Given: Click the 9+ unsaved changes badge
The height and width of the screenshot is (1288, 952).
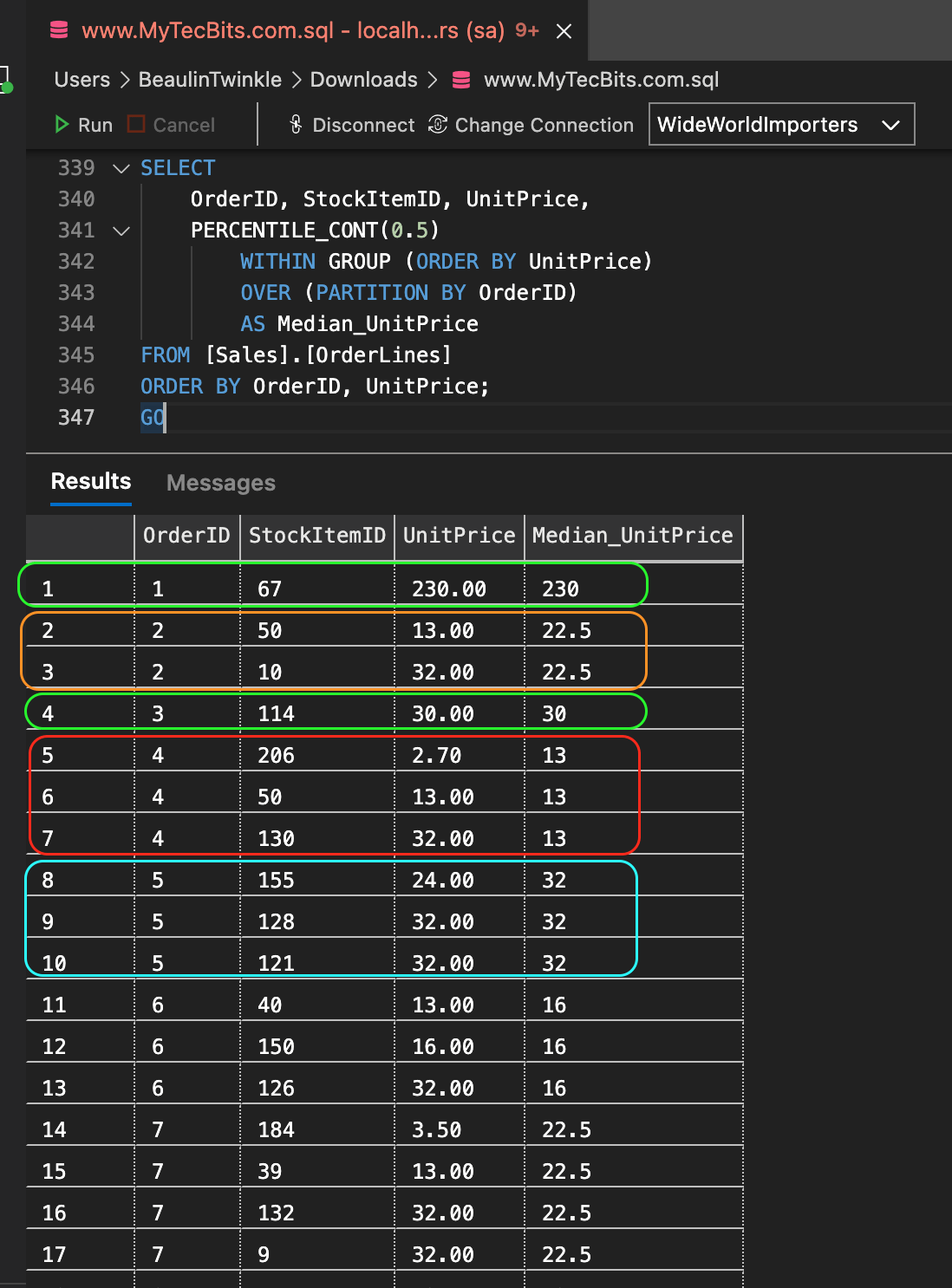Looking at the screenshot, I should (526, 29).
